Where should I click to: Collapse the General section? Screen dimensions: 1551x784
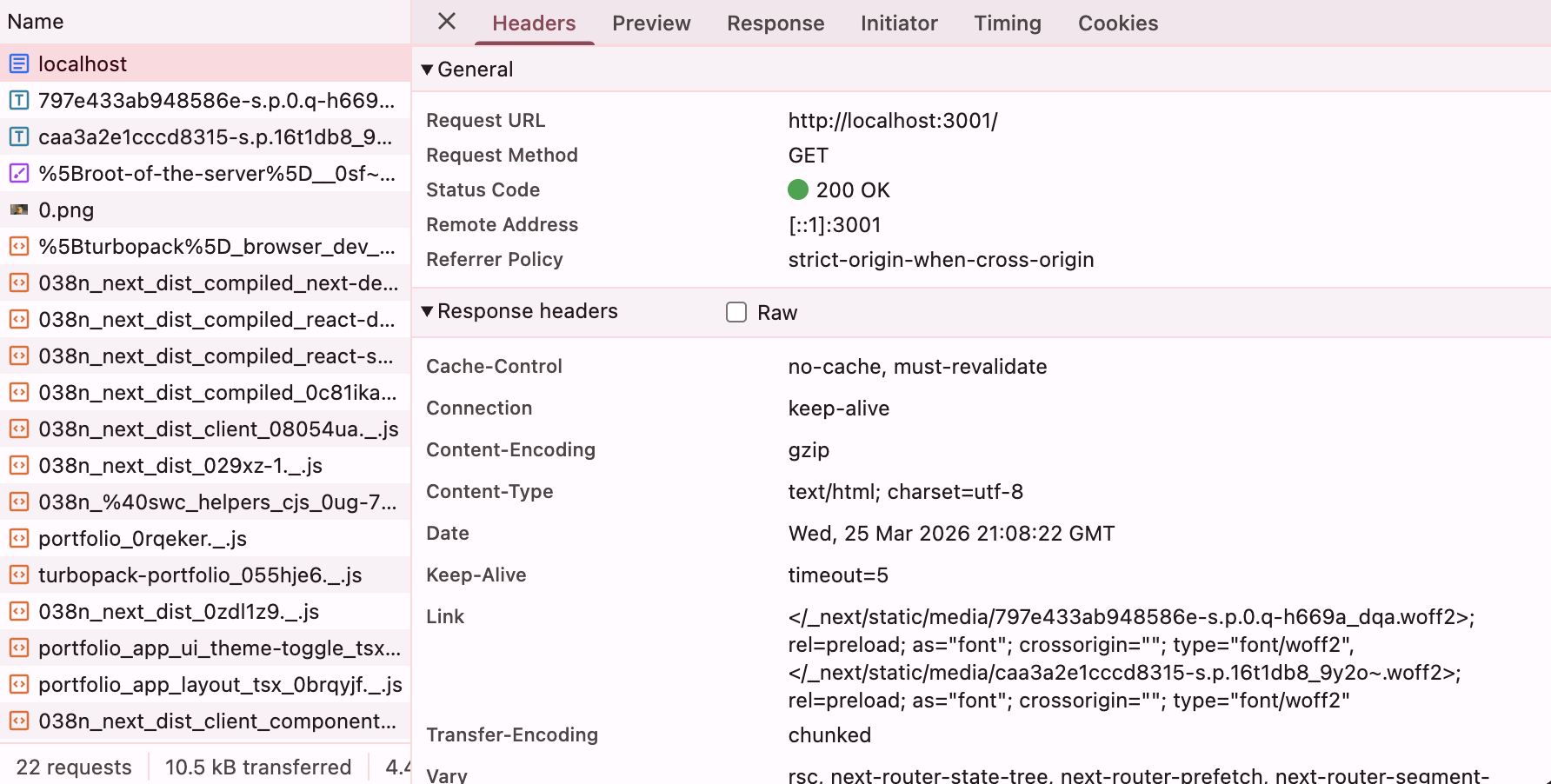pyautogui.click(x=427, y=70)
